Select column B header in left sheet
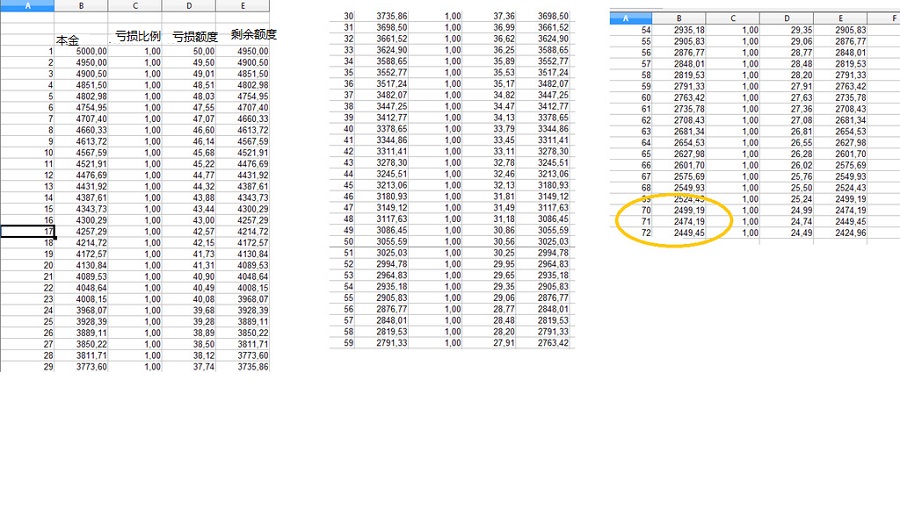This screenshot has width=900, height=509. pos(81,6)
